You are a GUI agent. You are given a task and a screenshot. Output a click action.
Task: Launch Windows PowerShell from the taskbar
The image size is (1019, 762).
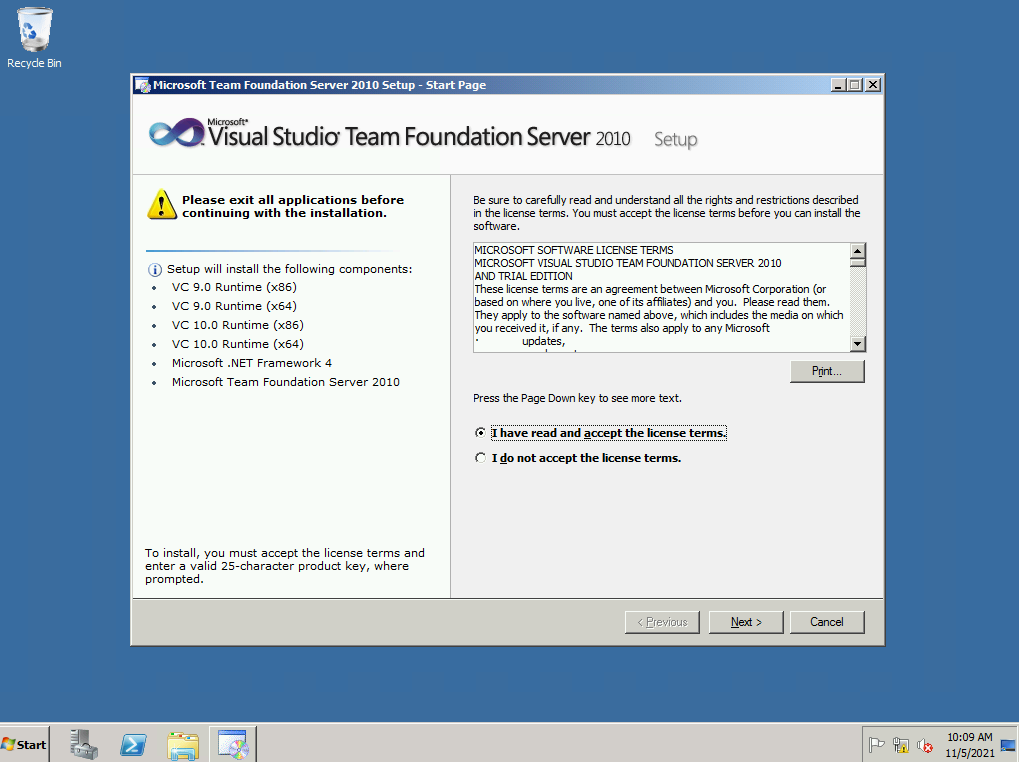(x=133, y=744)
